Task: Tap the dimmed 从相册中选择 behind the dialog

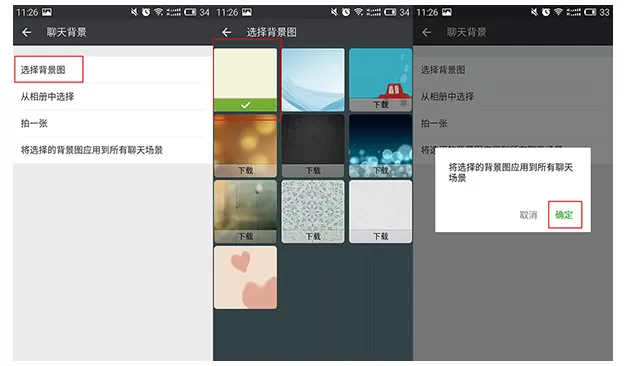Action: (x=447, y=97)
